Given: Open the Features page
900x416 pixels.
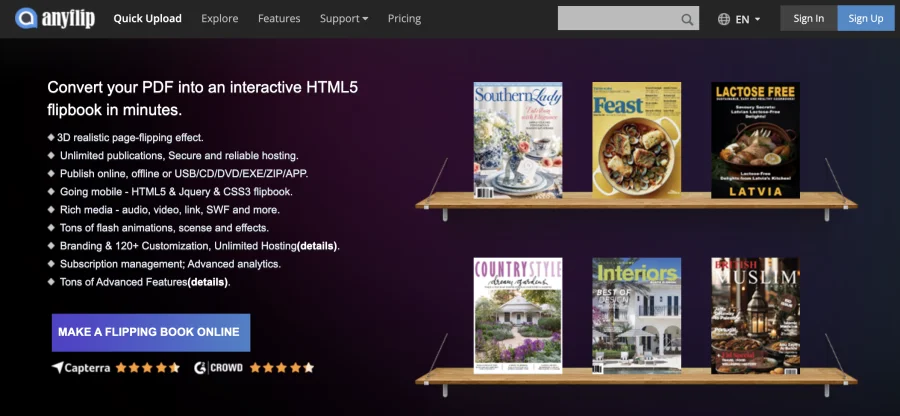Looking at the screenshot, I should (x=279, y=18).
